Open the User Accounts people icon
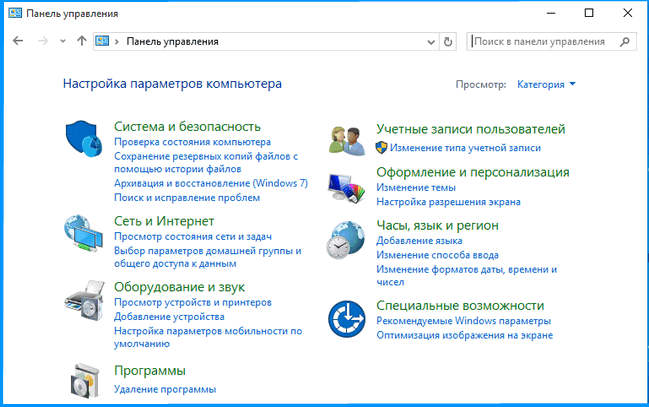This screenshot has width=649, height=407. 347,141
